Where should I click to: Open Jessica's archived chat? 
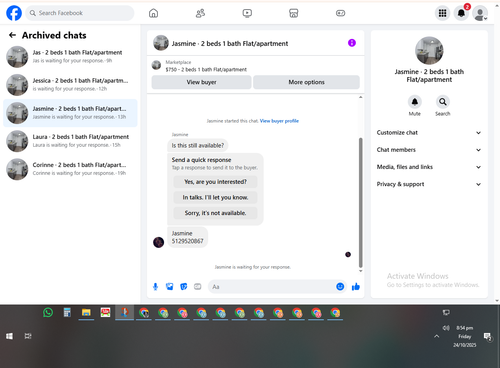point(70,85)
